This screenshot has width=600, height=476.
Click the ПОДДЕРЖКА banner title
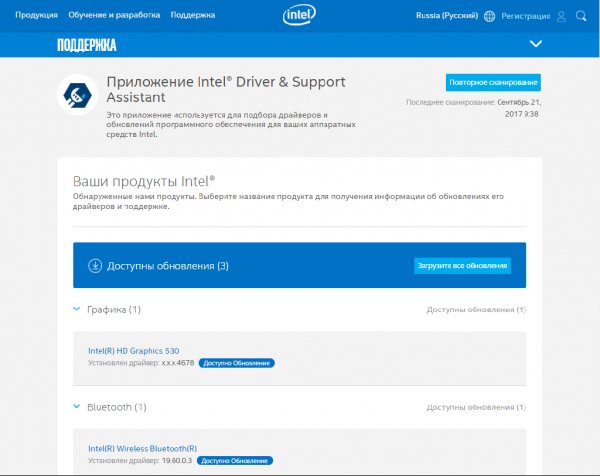[86, 45]
